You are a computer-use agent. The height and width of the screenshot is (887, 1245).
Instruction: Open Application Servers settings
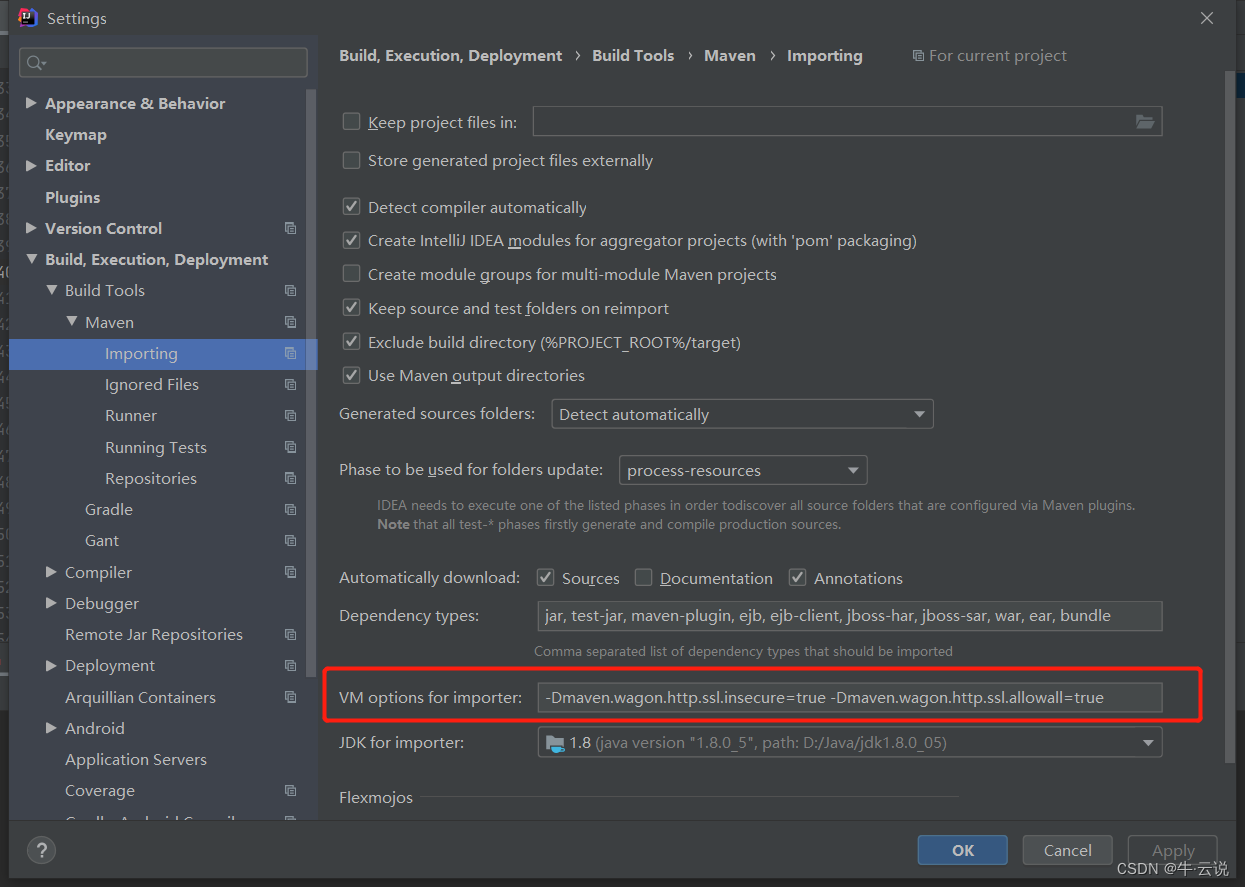click(x=136, y=760)
